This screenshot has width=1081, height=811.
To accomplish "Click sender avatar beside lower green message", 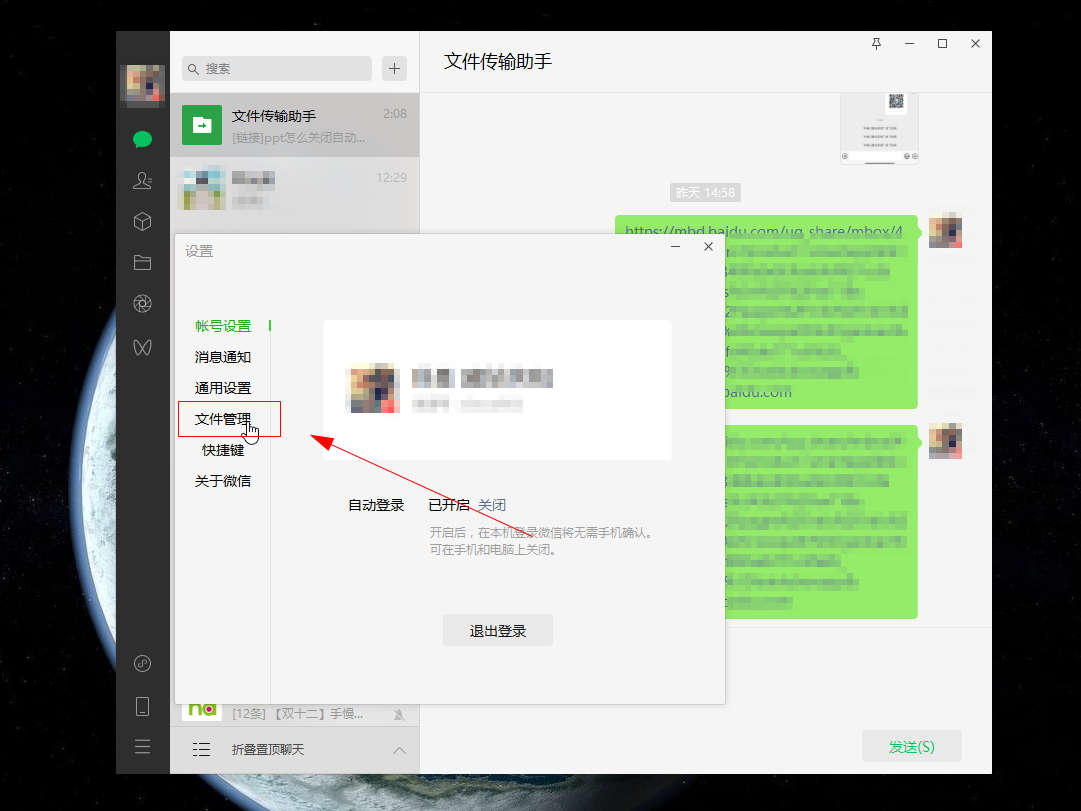I will point(945,442).
